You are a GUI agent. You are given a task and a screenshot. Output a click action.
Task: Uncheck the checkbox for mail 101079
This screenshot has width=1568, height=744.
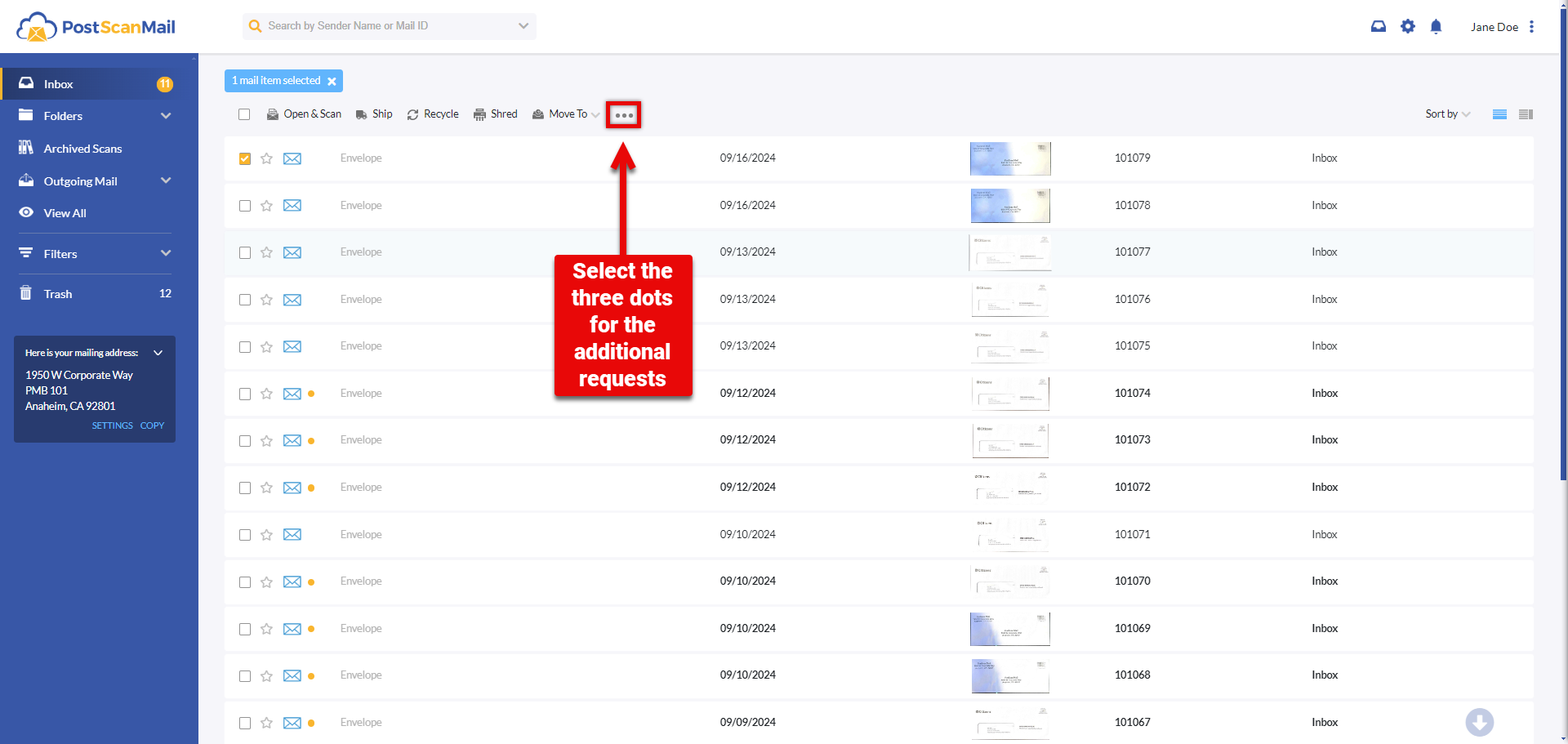[x=245, y=158]
